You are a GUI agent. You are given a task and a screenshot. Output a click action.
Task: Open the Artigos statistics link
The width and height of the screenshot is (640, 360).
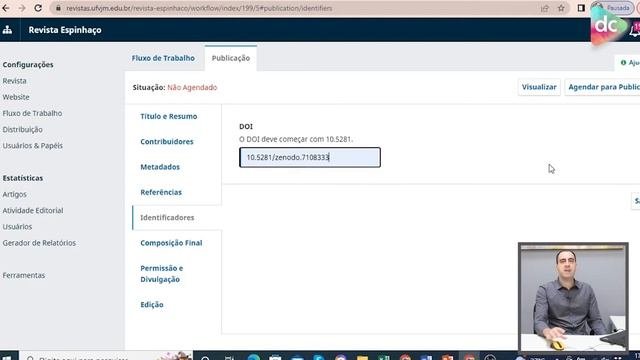[14, 194]
